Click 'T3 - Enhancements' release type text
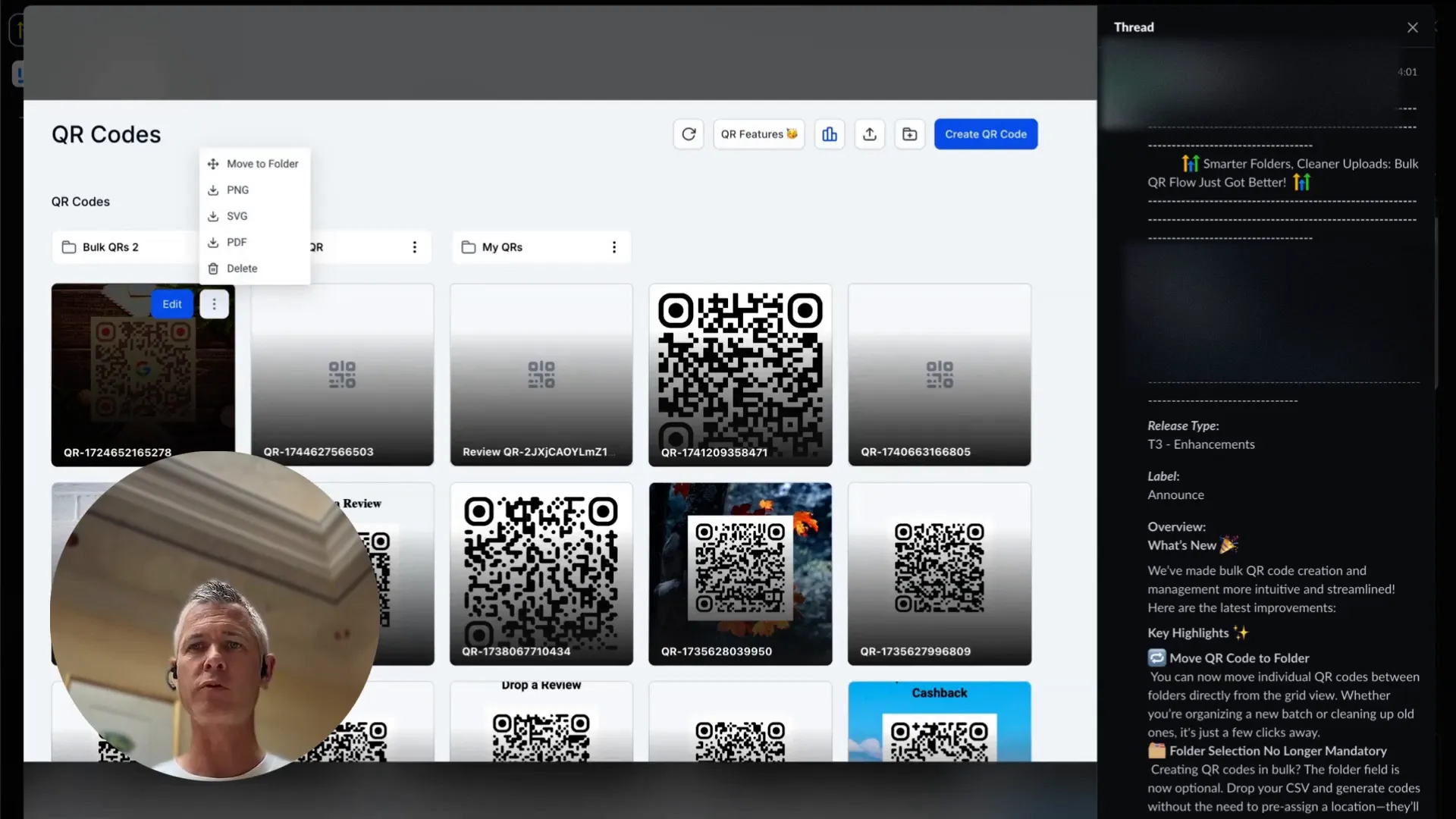Viewport: 1456px width, 819px height. pos(1200,444)
